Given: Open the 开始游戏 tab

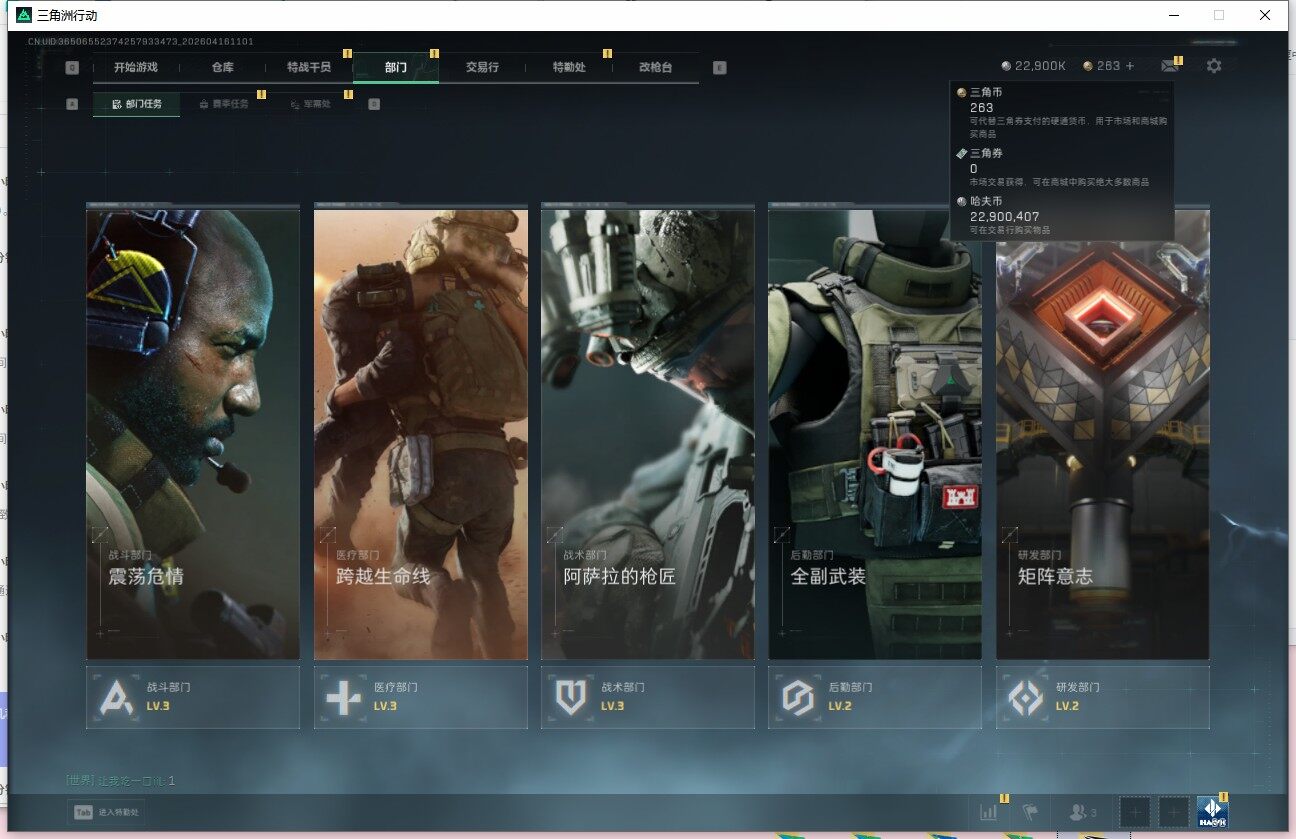Looking at the screenshot, I should (x=136, y=67).
